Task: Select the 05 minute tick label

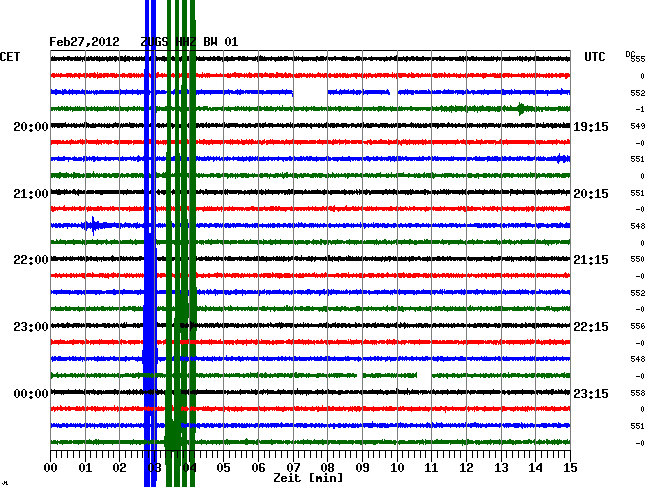Action: point(223,468)
